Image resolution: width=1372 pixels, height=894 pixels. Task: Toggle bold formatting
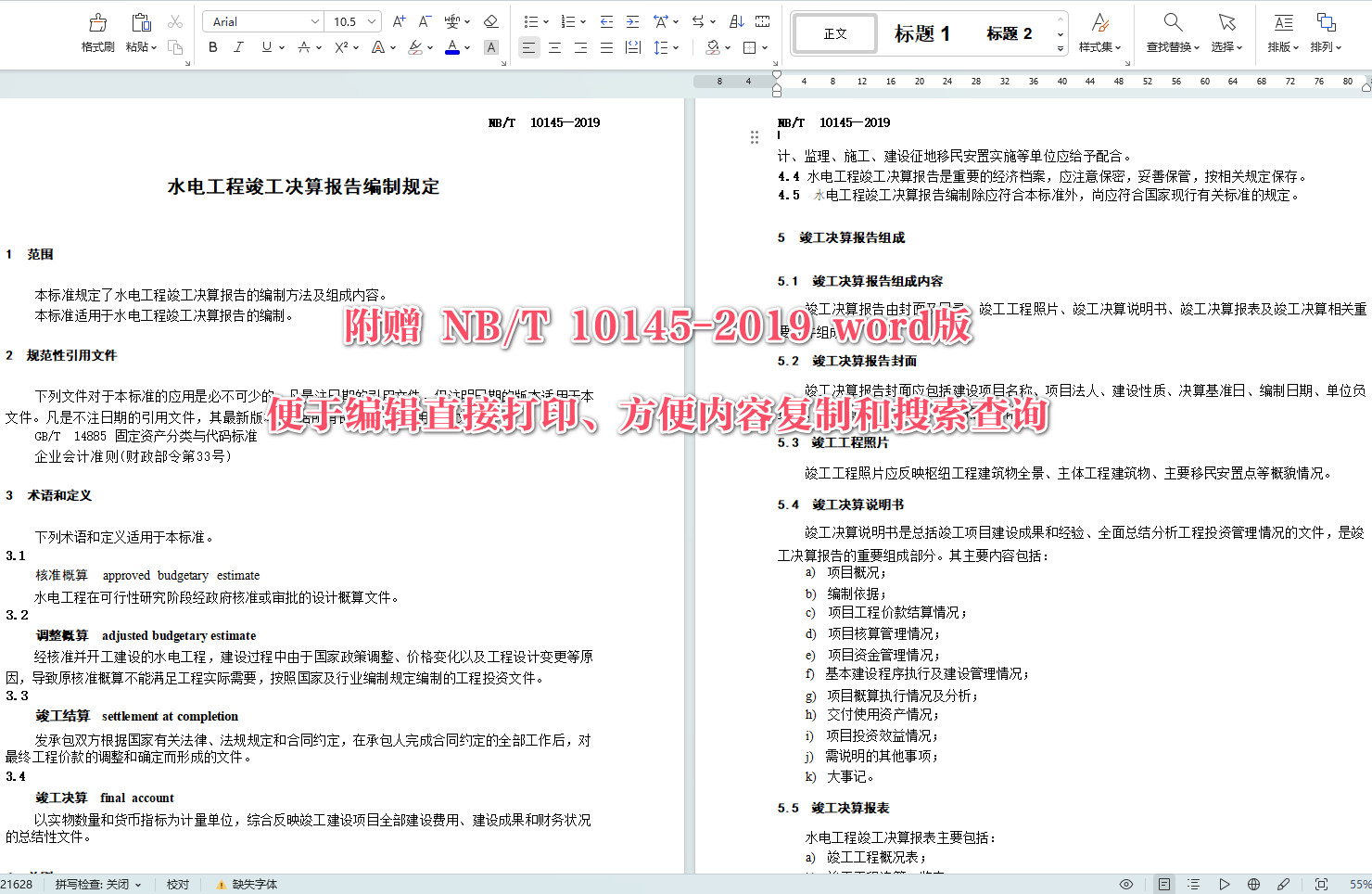tap(212, 47)
